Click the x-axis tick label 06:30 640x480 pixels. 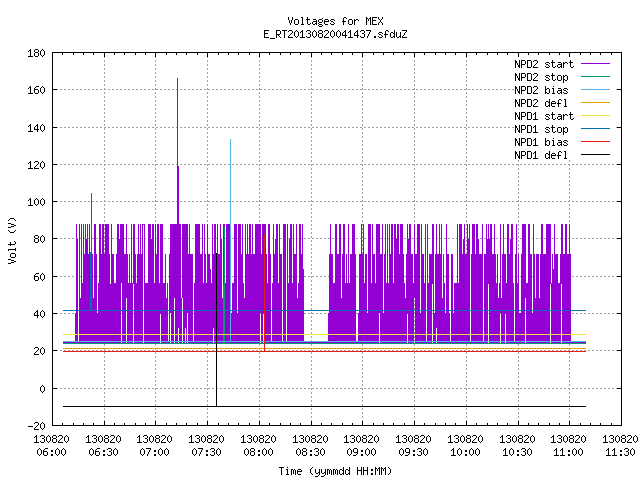point(103,452)
